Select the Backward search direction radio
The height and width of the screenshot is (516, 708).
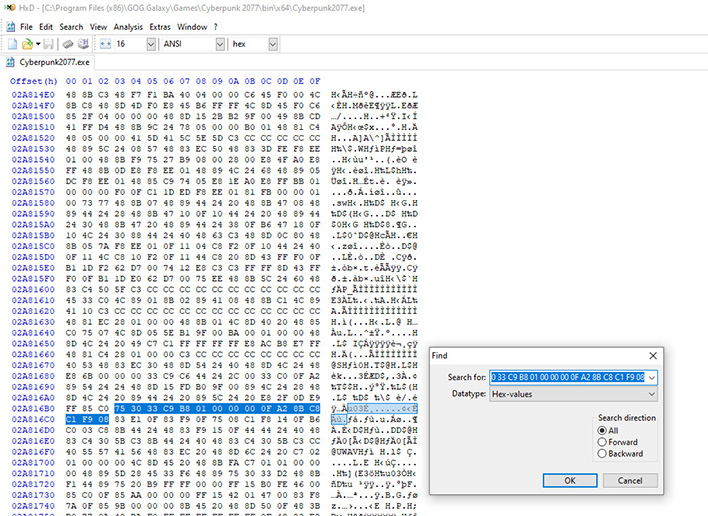[602, 454]
